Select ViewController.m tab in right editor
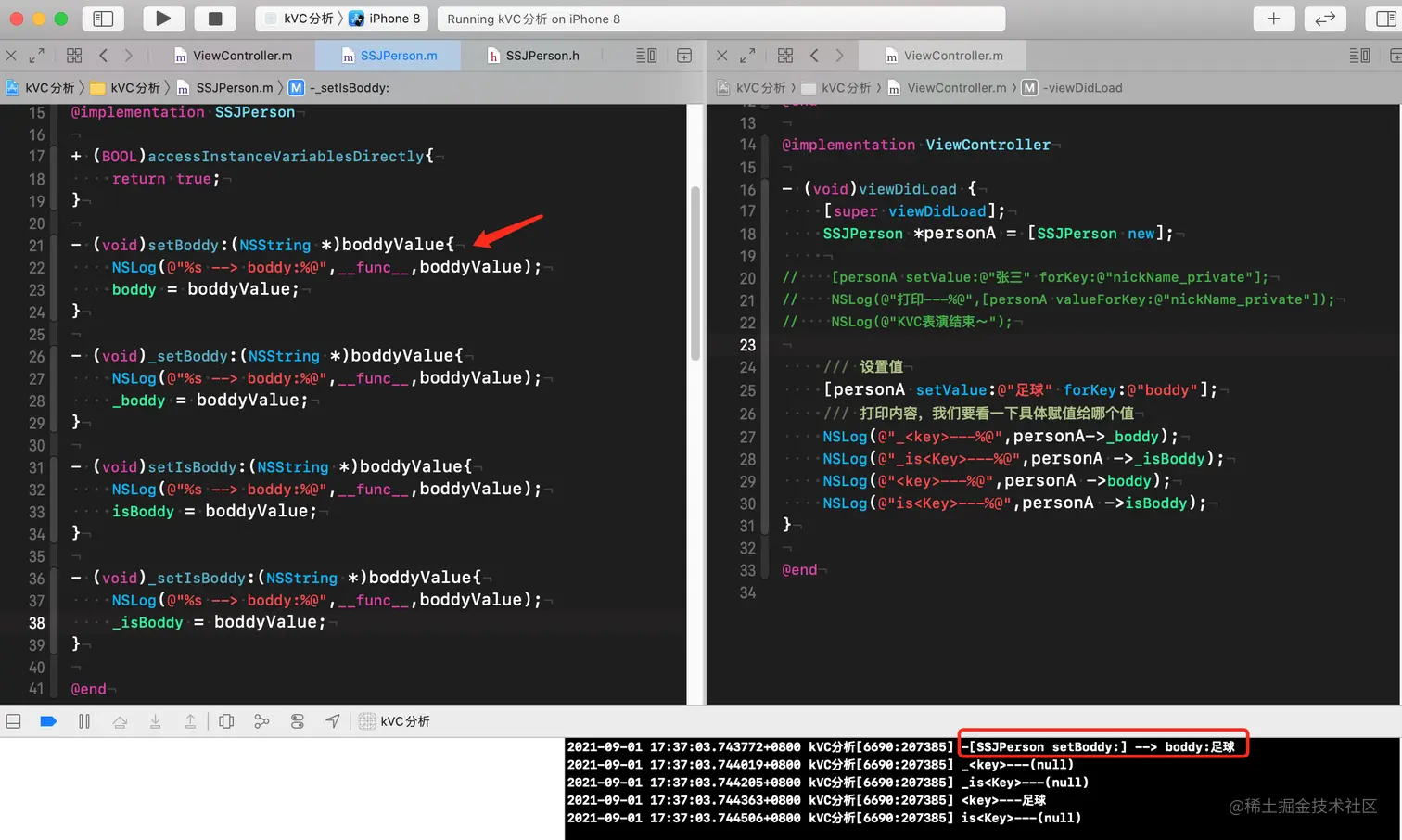 tap(944, 56)
